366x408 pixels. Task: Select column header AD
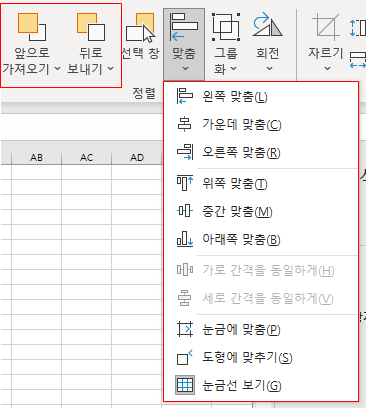[x=137, y=157]
